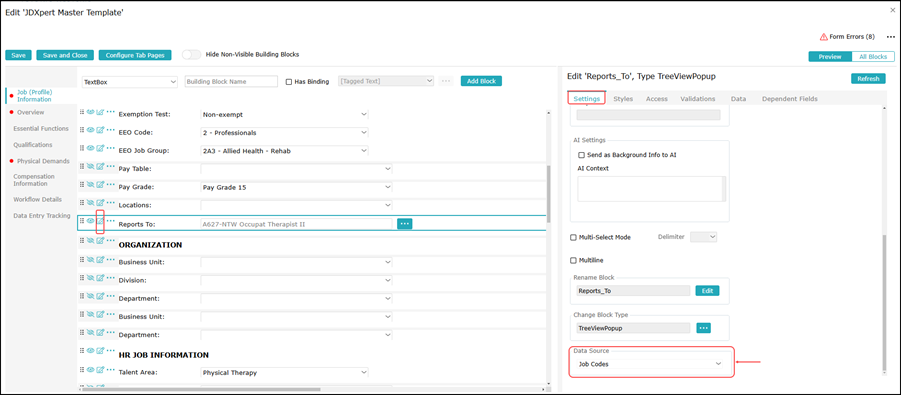Open more options for Talent Area row
901x395 pixels.
click(x=111, y=371)
